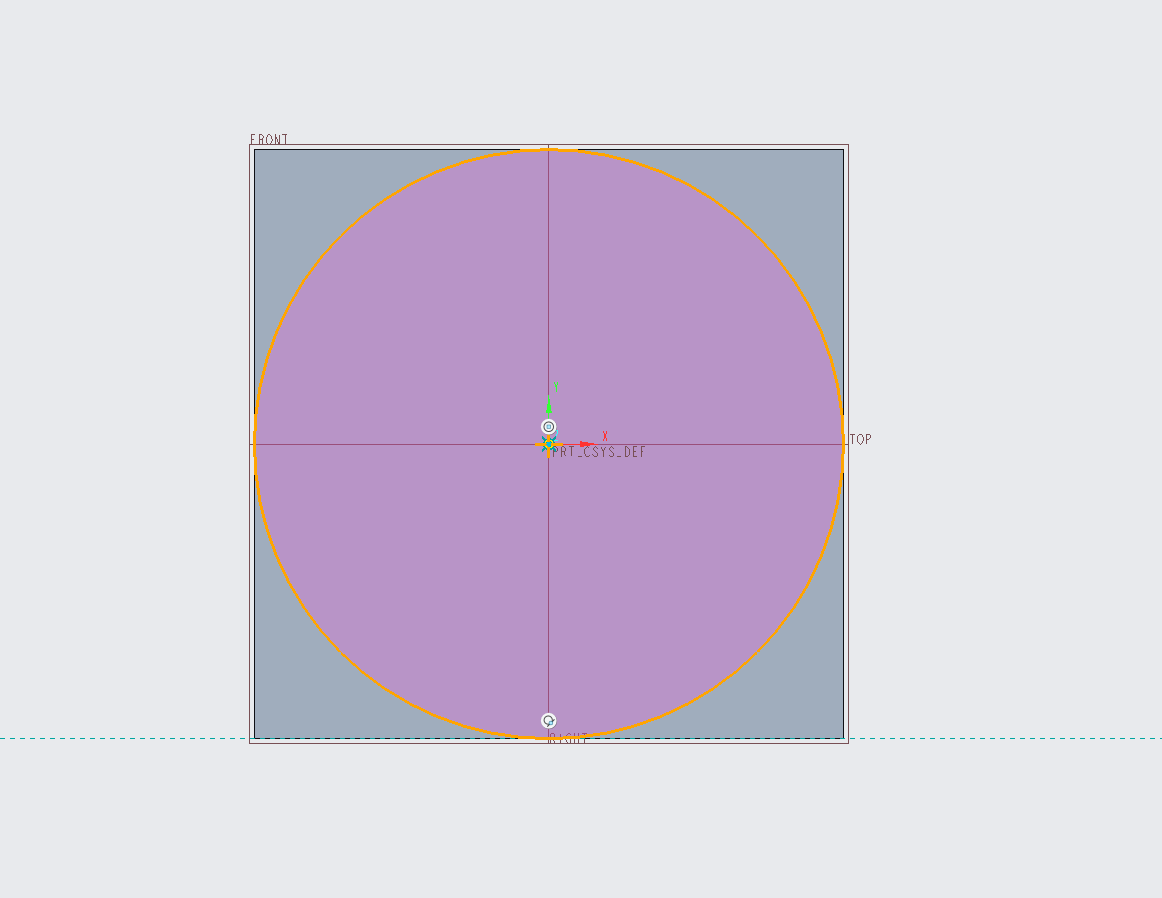Select the FRONT datum plane label
This screenshot has height=898, width=1162.
(269, 139)
